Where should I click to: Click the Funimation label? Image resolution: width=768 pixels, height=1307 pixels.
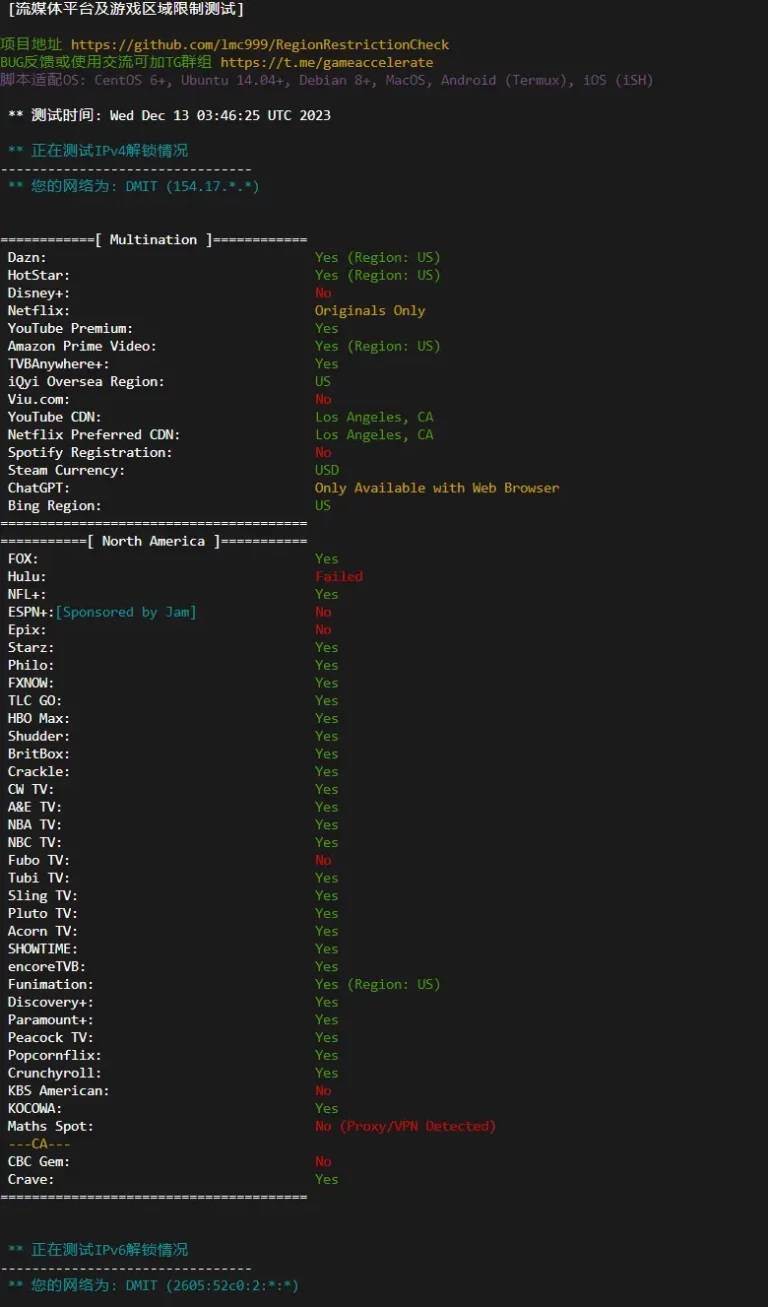(x=51, y=985)
